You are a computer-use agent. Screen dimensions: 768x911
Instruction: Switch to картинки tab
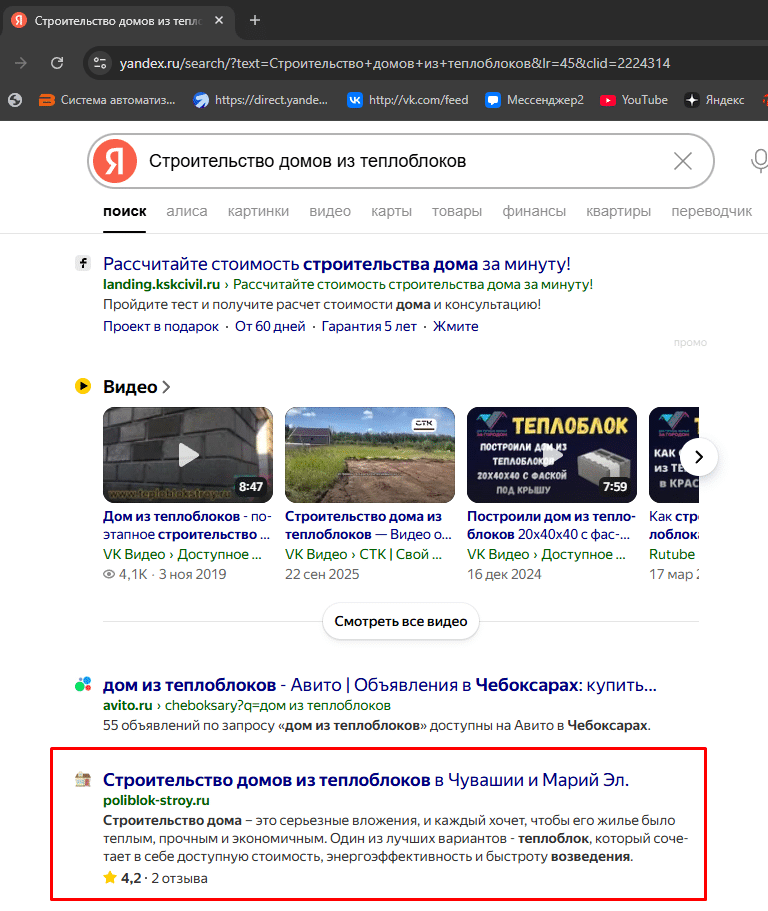point(258,211)
